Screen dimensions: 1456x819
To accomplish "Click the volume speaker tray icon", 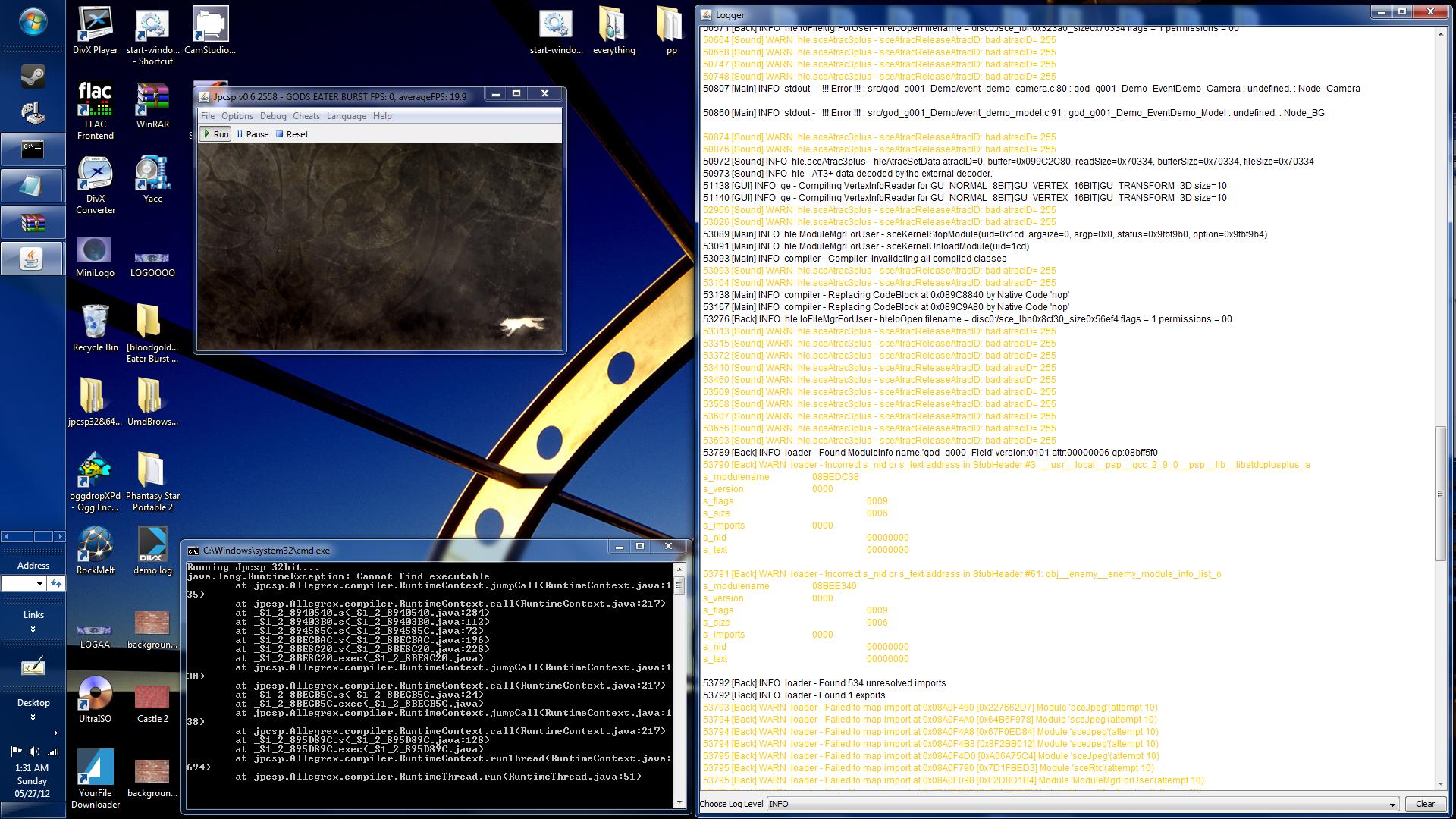I will click(x=33, y=752).
